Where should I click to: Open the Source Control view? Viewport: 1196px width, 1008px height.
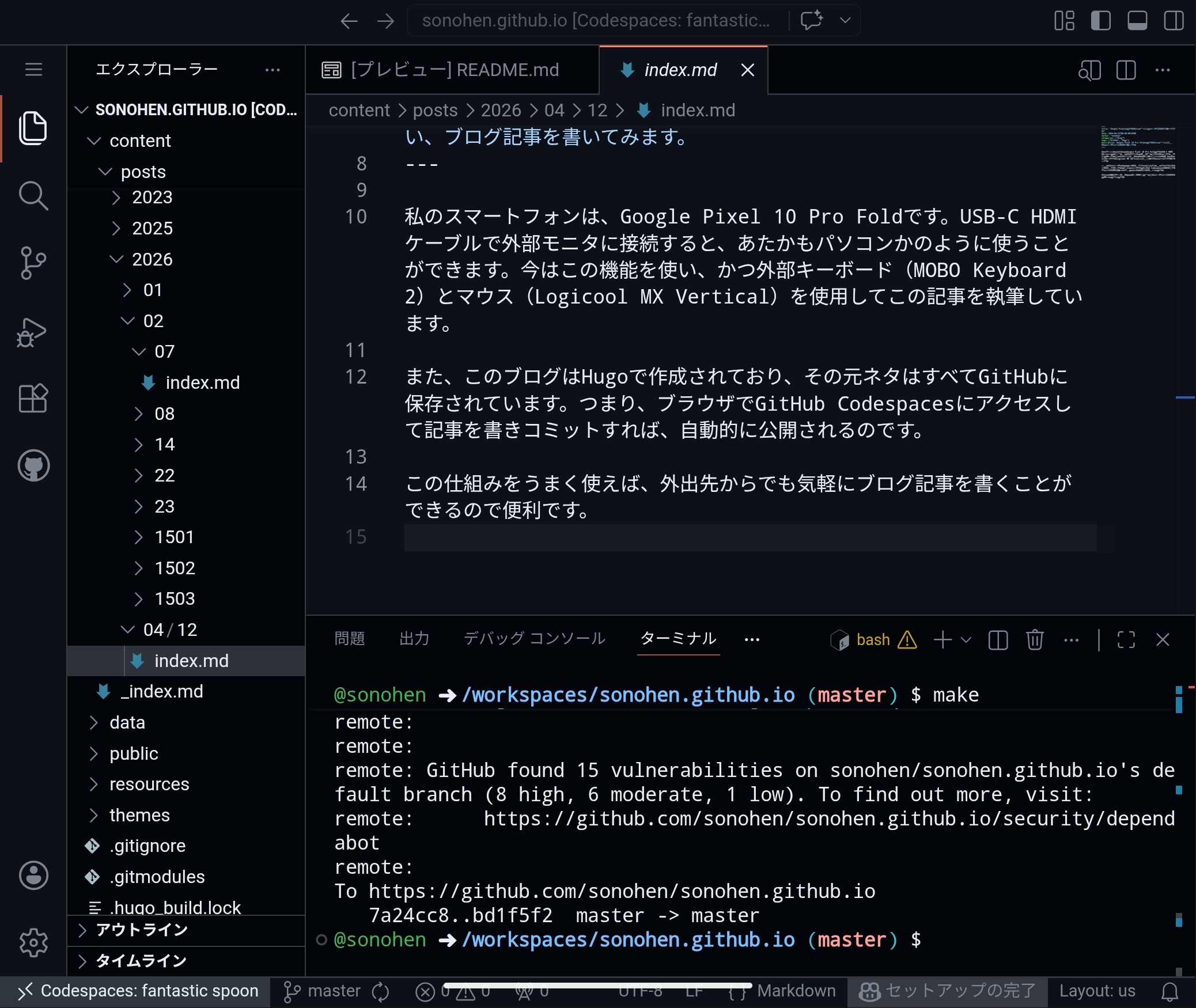(33, 263)
